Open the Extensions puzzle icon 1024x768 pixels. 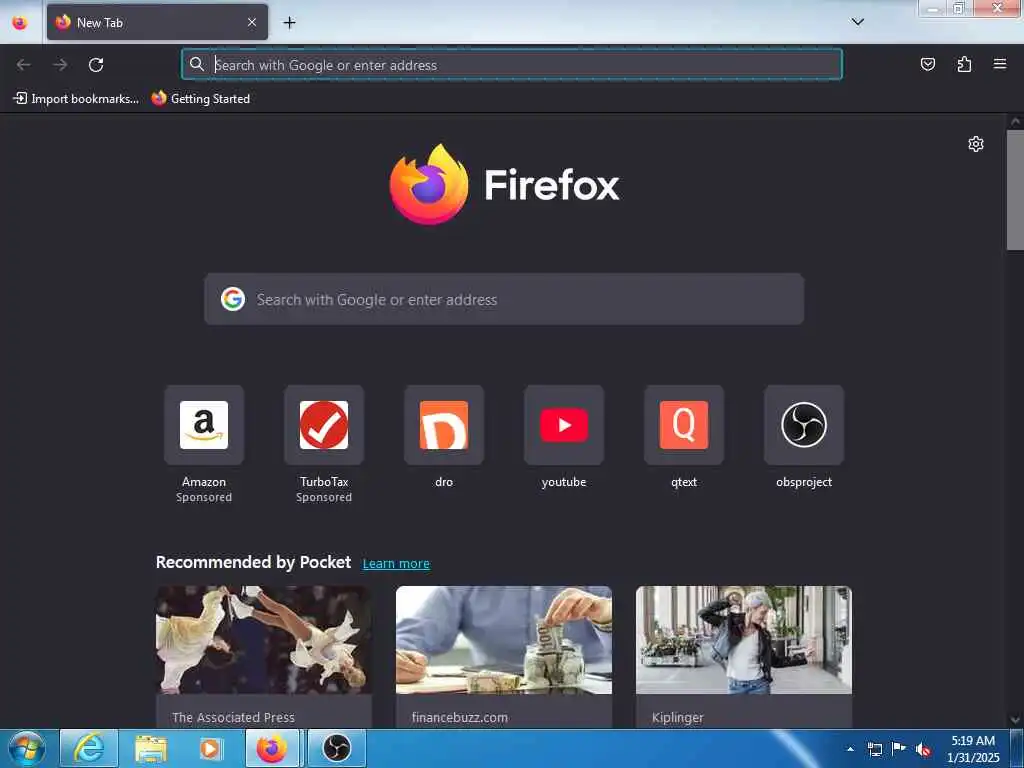964,64
